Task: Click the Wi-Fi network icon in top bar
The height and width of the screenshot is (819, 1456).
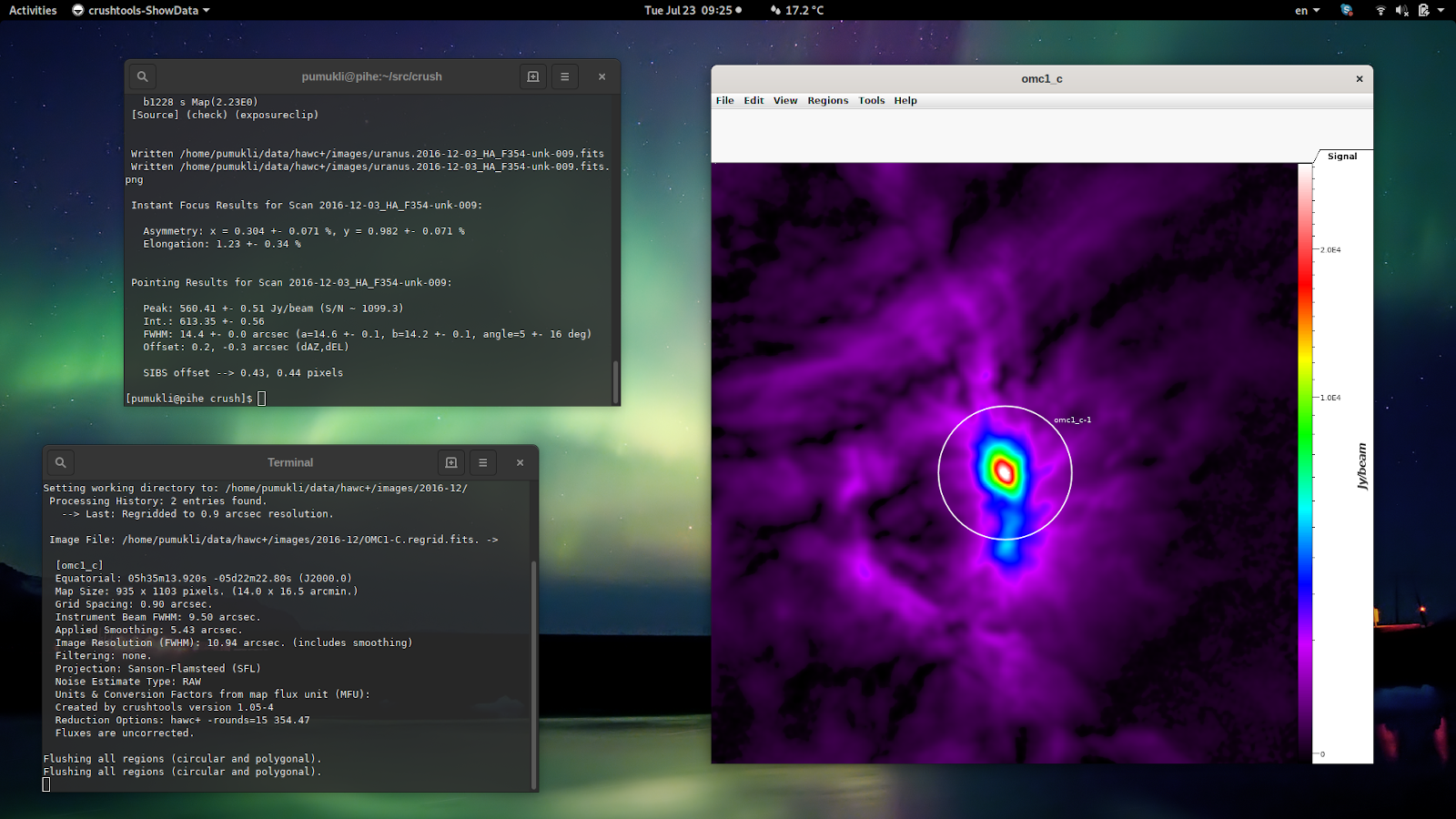Action: pyautogui.click(x=1380, y=10)
